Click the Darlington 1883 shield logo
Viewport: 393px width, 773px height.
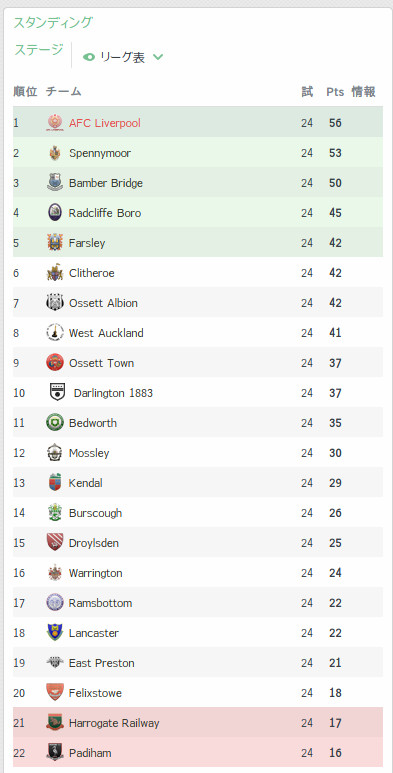(x=57, y=393)
